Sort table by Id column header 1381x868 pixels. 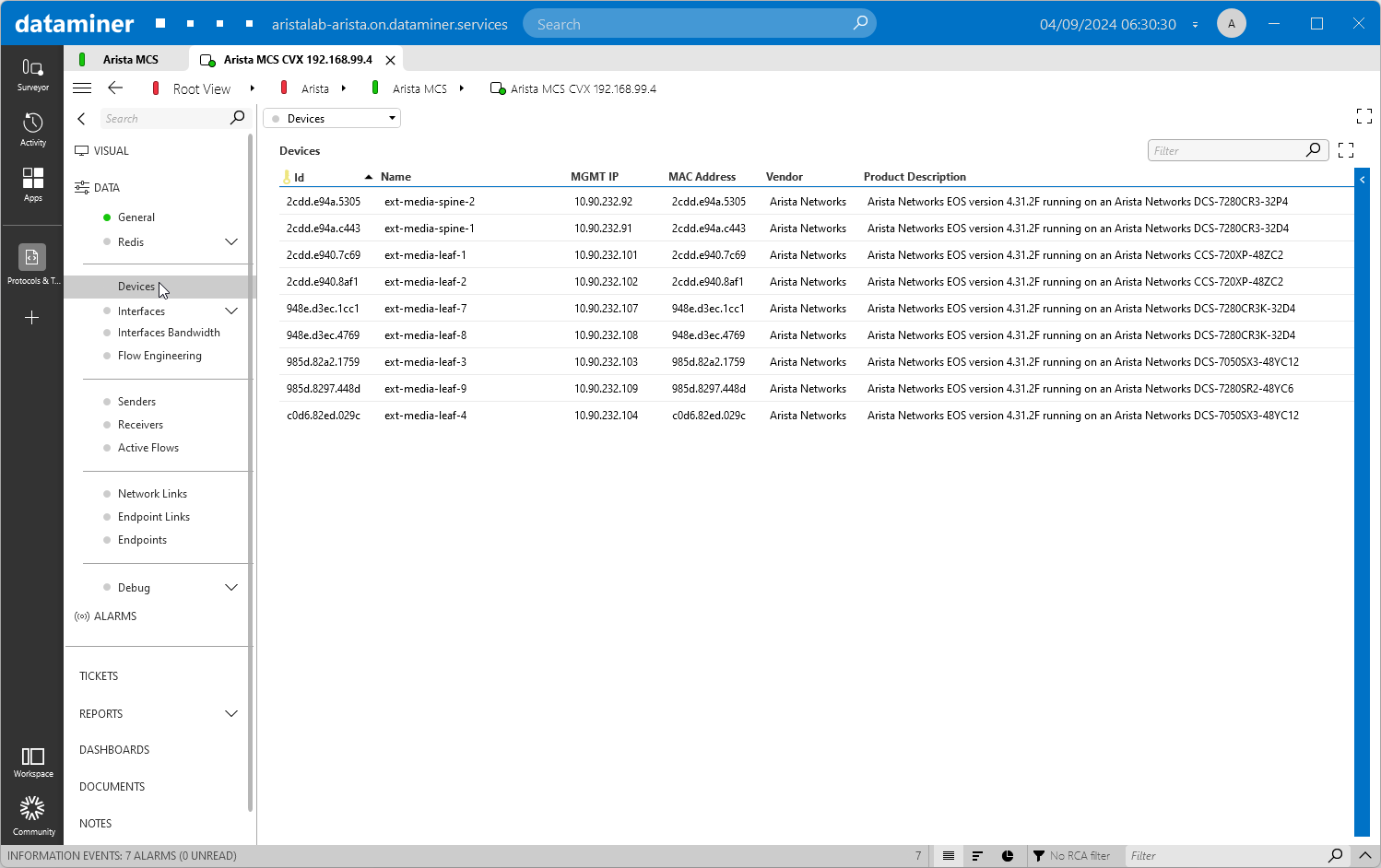point(299,177)
